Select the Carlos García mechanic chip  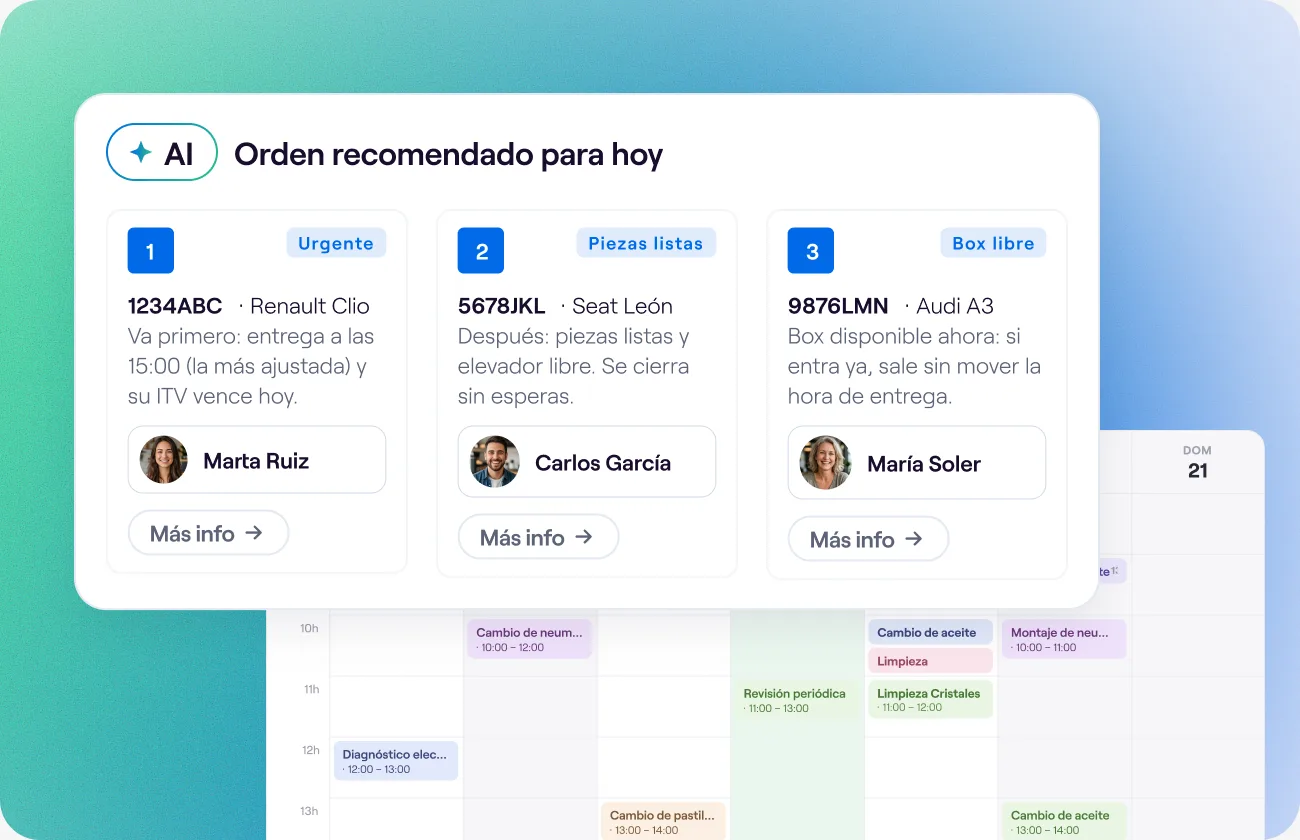click(x=587, y=462)
